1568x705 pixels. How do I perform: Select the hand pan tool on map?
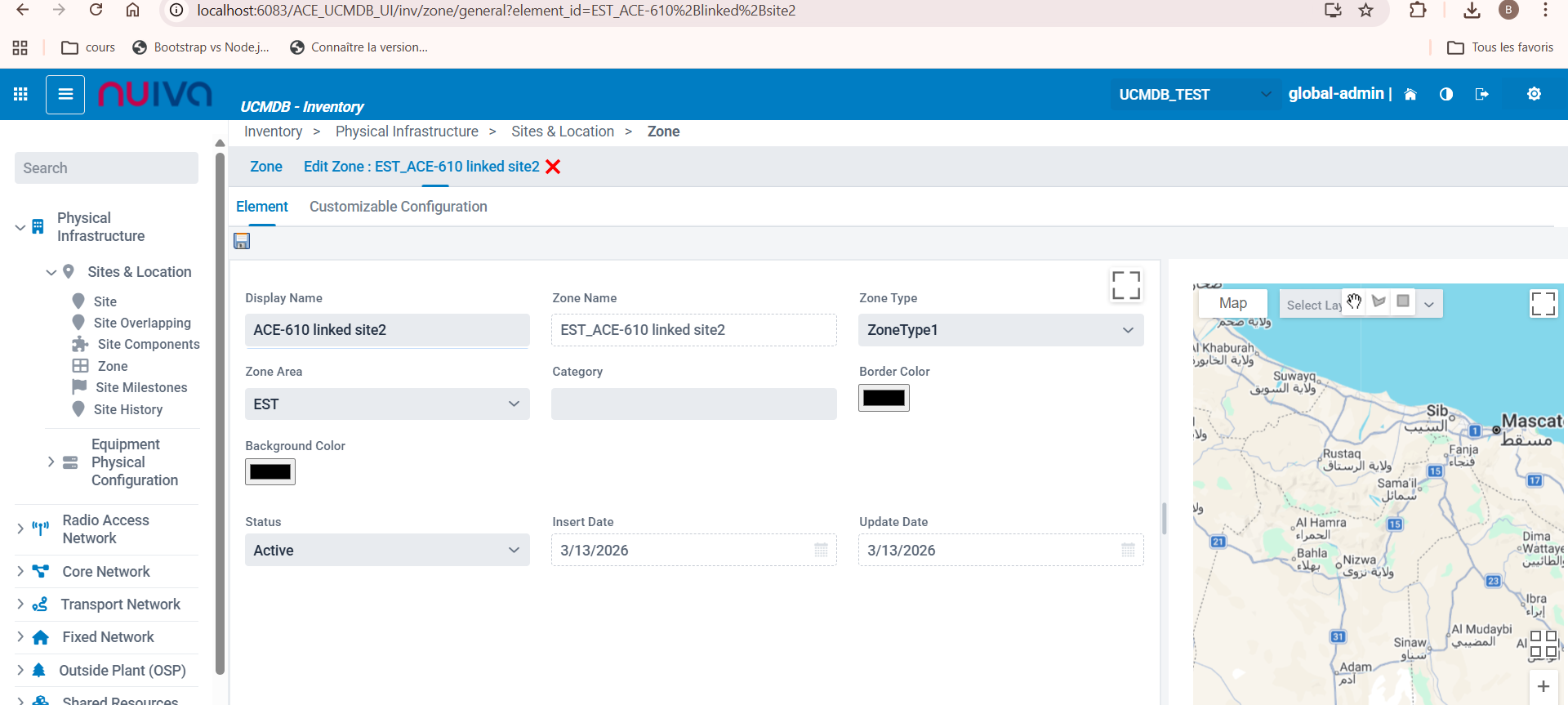coord(1354,301)
